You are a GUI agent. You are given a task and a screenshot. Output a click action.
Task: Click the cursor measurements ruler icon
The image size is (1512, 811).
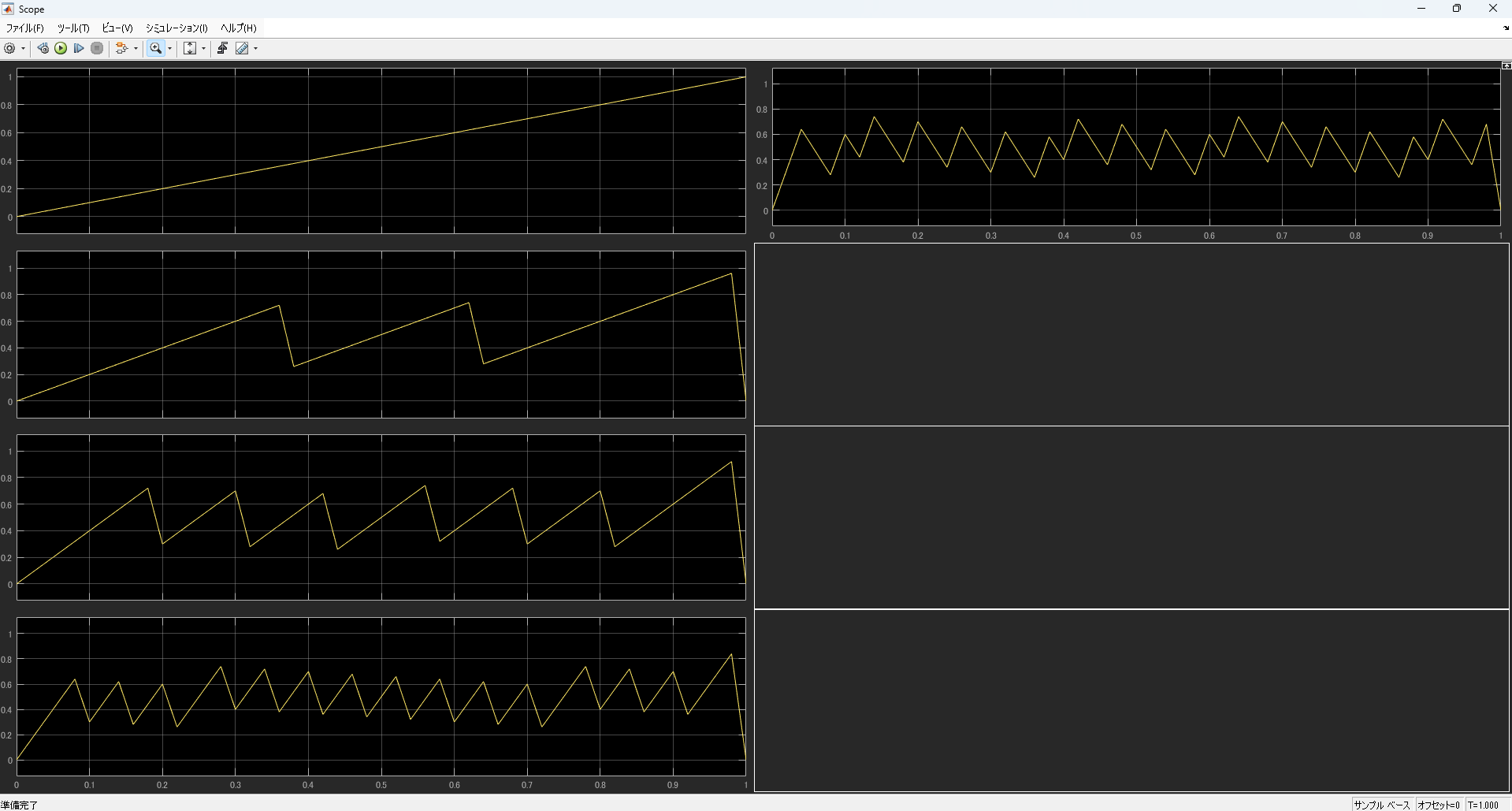point(242,48)
